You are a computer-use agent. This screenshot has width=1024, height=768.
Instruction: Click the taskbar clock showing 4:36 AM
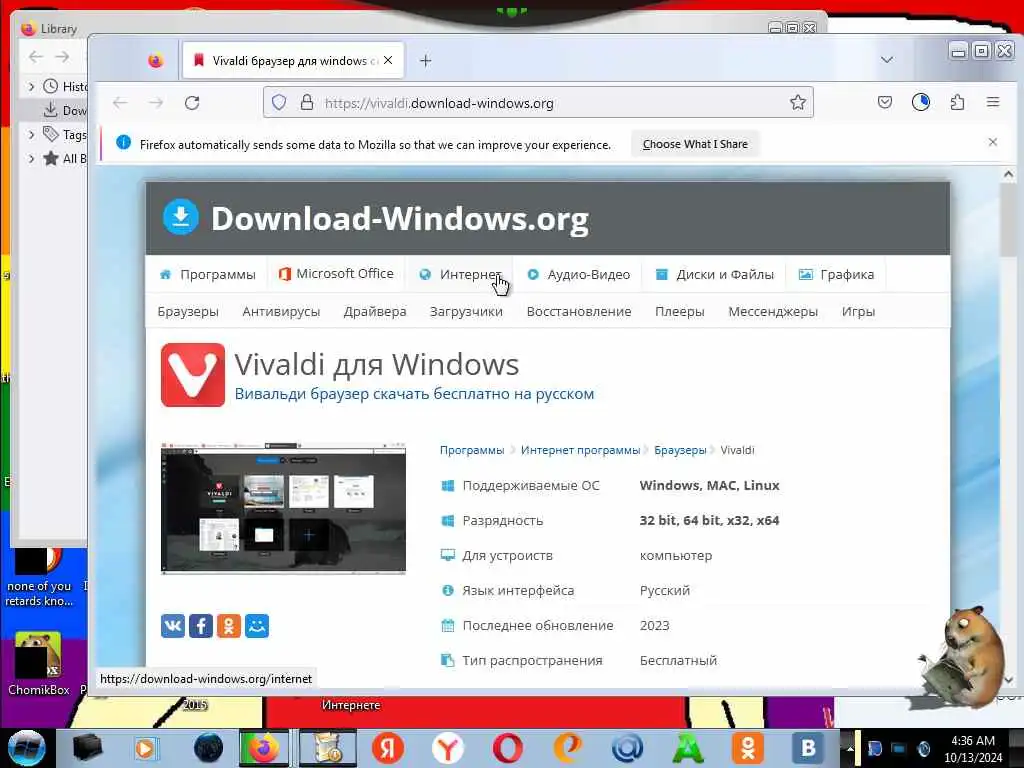[972, 748]
